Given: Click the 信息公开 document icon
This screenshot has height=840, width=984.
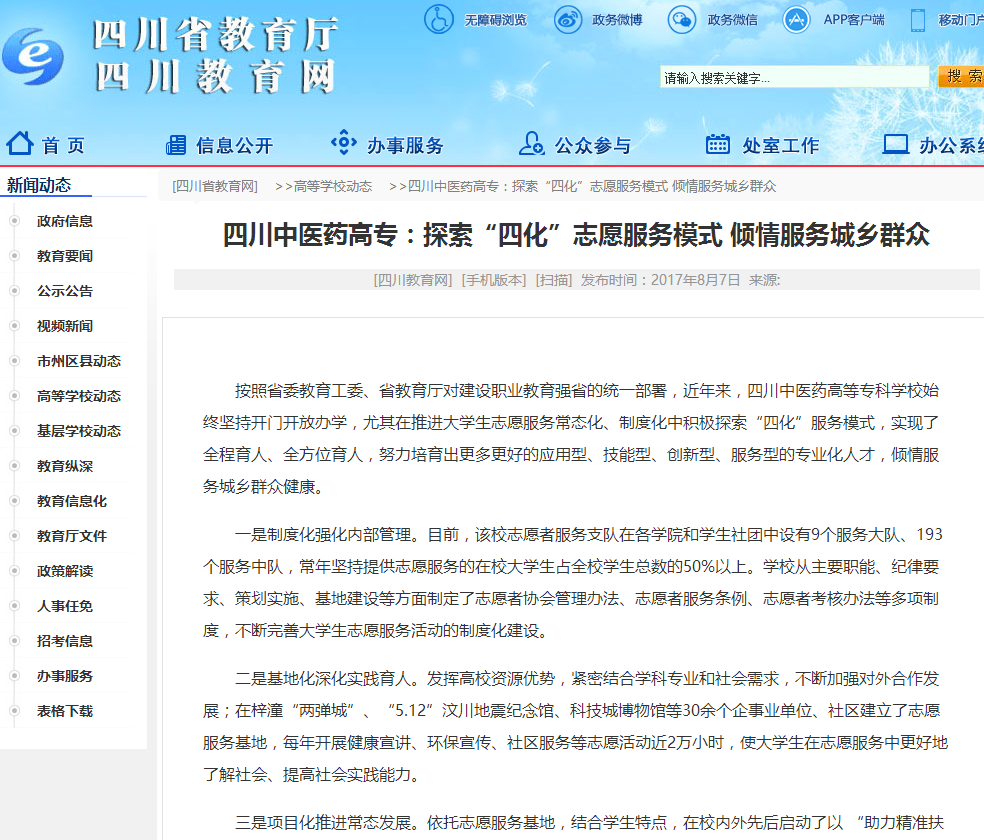Looking at the screenshot, I should point(176,144).
